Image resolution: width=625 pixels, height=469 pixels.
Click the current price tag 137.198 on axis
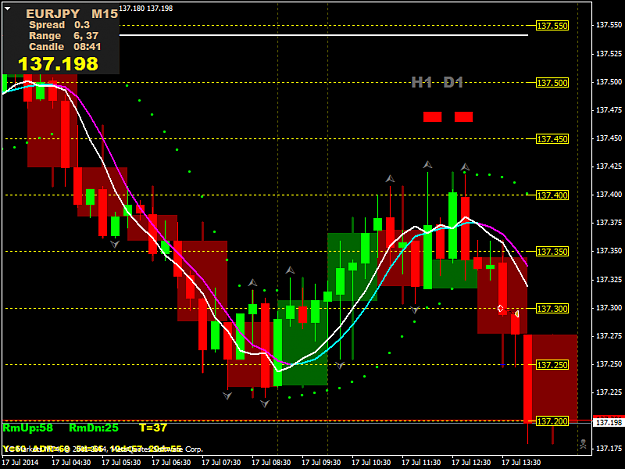(609, 422)
